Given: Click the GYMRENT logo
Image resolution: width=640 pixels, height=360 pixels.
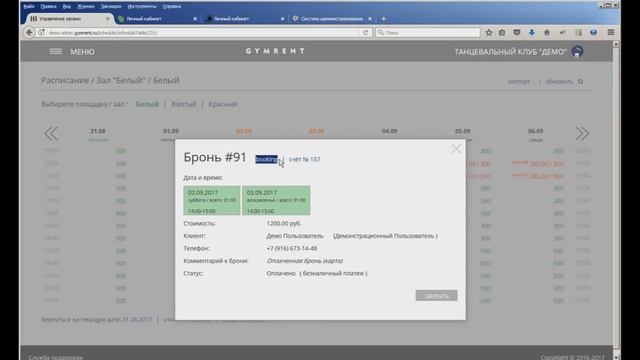Looking at the screenshot, I should pos(275,51).
